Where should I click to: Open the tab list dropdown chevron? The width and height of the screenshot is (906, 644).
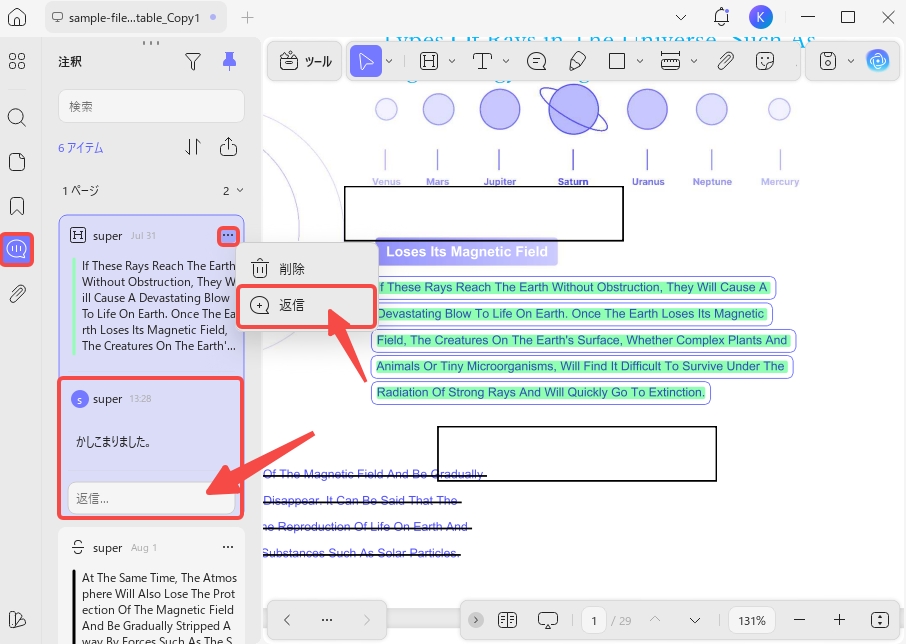pyautogui.click(x=681, y=18)
